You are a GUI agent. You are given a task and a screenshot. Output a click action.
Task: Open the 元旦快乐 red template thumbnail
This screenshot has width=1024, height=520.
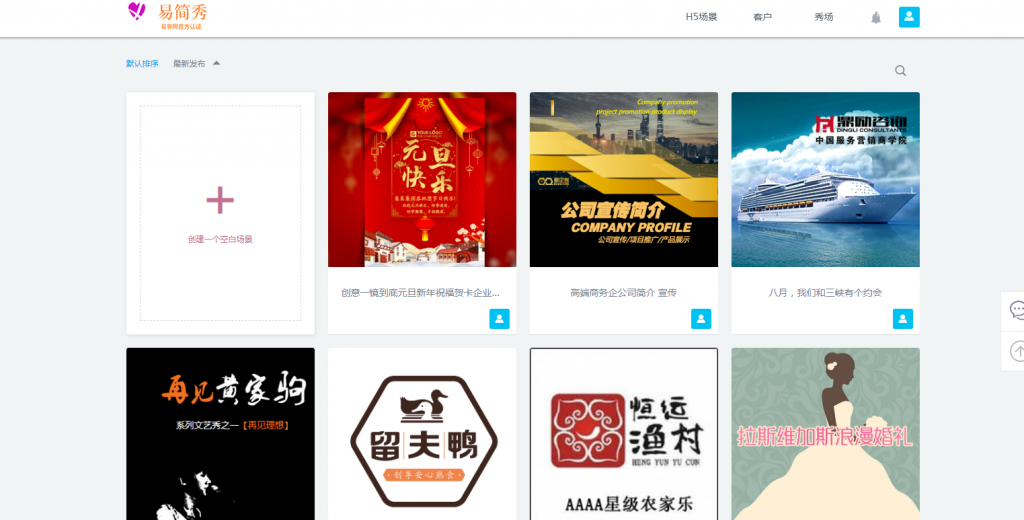[422, 180]
